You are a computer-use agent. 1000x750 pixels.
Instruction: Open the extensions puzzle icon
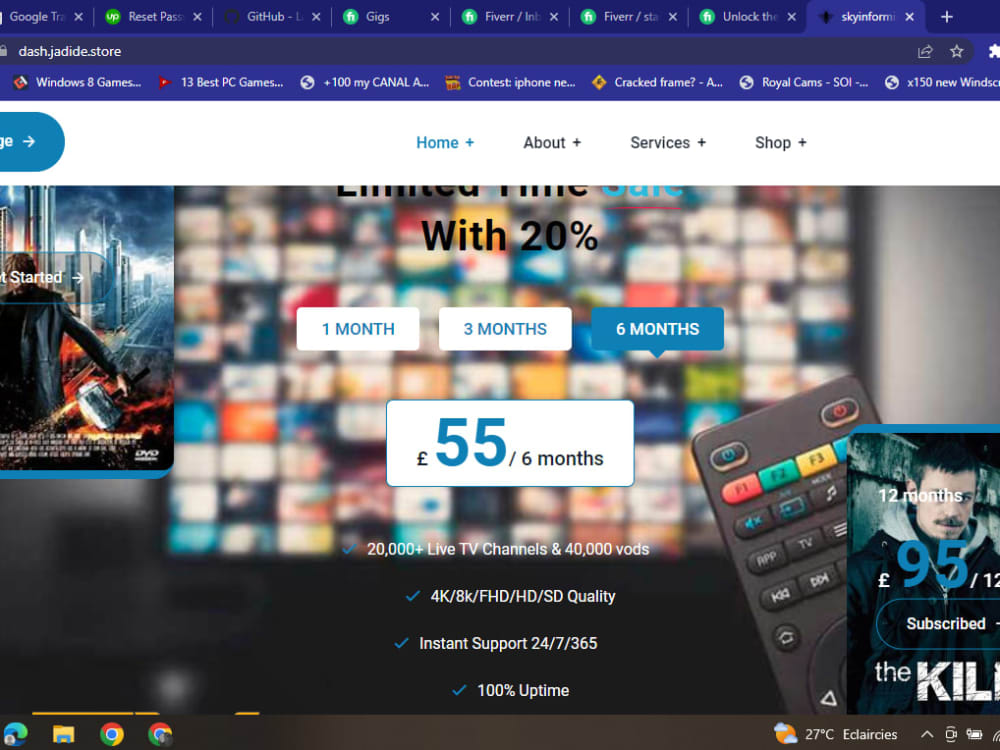[994, 52]
